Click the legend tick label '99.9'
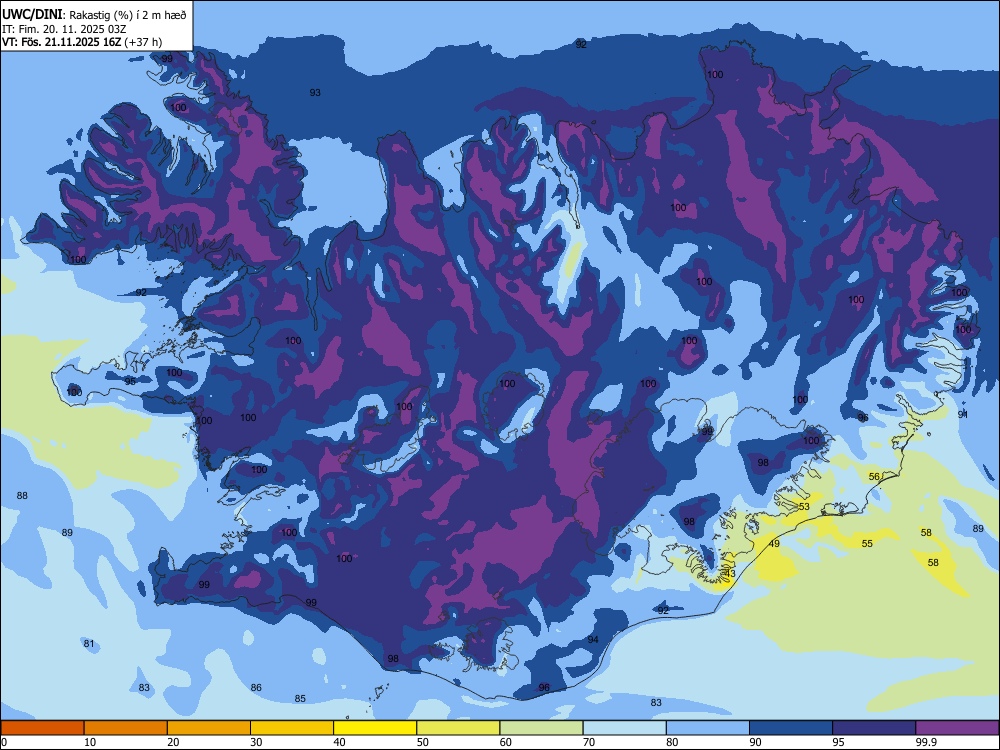 tap(926, 742)
